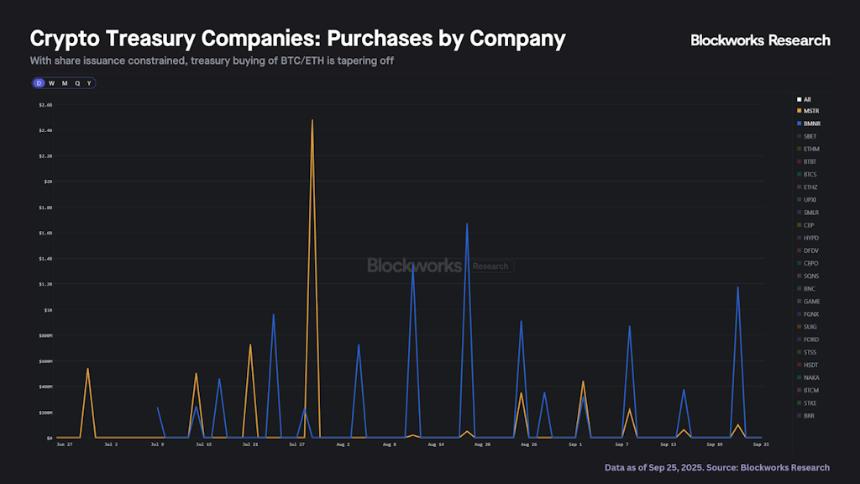Switch to weekly (W) interval
Image resolution: width=860 pixels, height=484 pixels.
tap(51, 83)
